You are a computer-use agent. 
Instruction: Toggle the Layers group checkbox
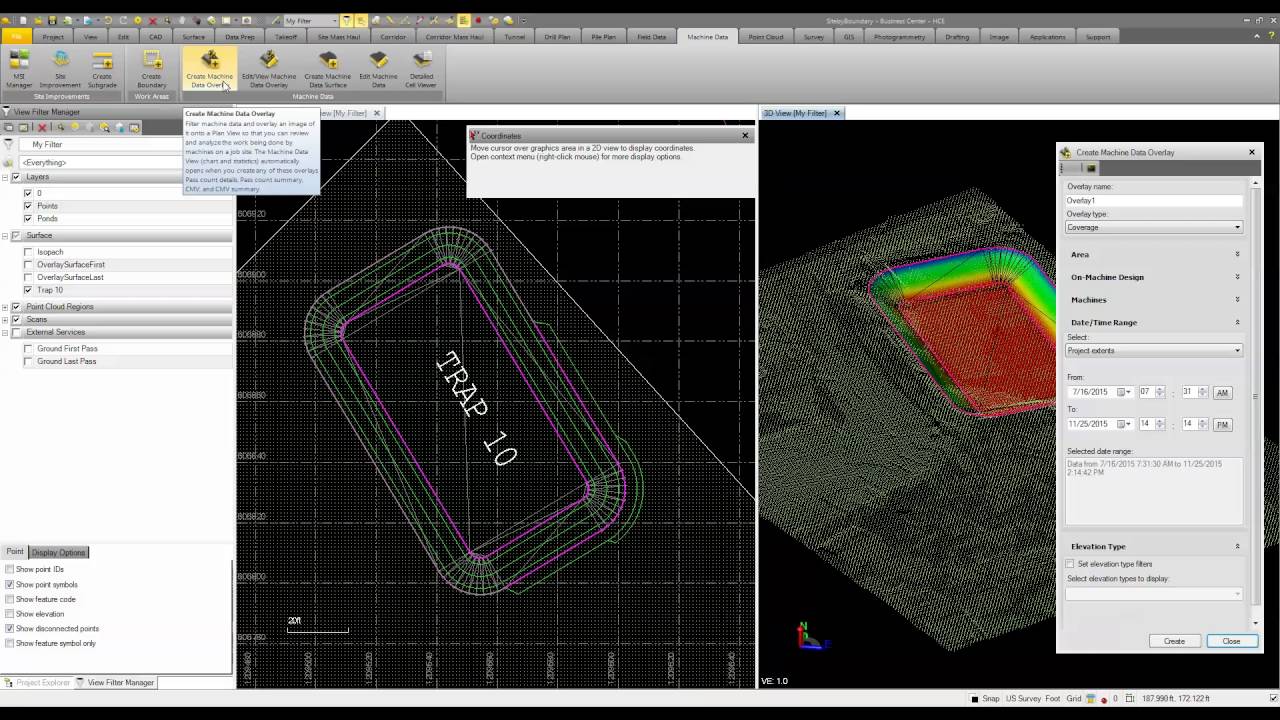coord(15,177)
